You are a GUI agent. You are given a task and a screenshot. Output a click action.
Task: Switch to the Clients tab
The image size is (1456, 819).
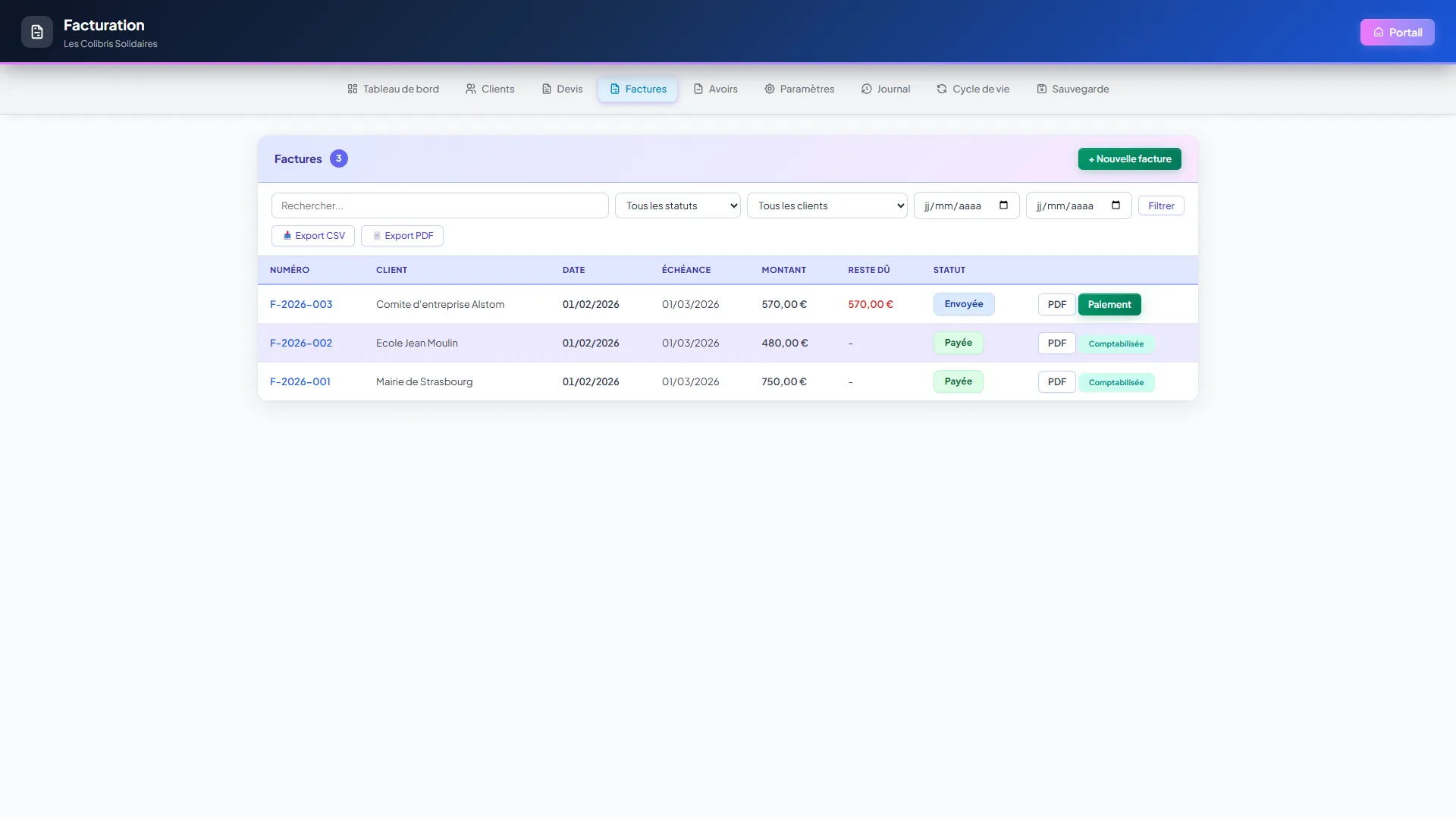[x=490, y=89]
